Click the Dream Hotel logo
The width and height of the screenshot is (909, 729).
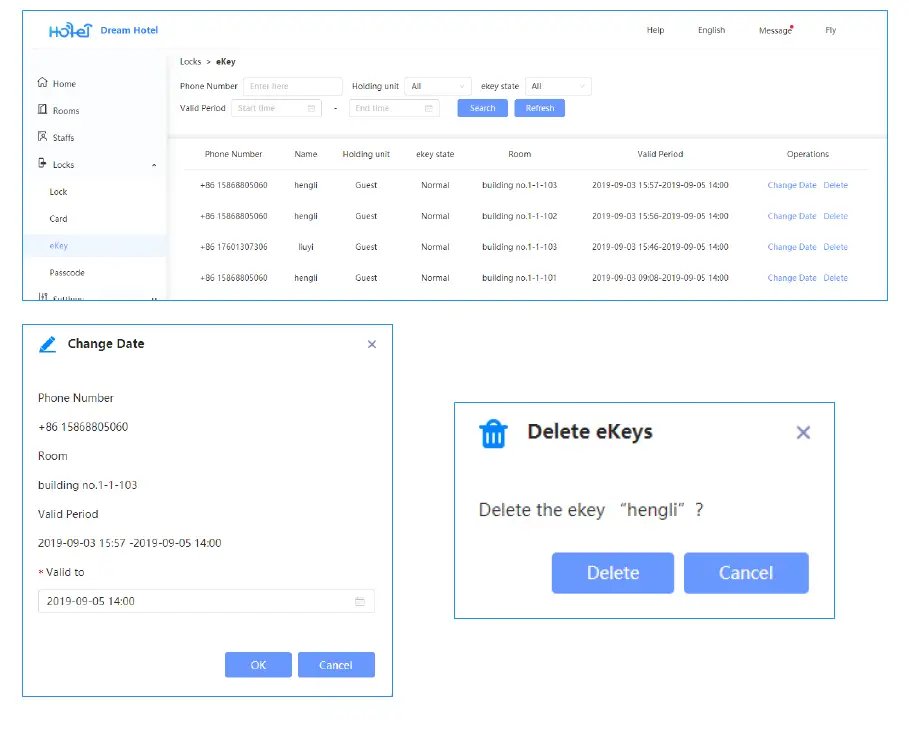71,31
